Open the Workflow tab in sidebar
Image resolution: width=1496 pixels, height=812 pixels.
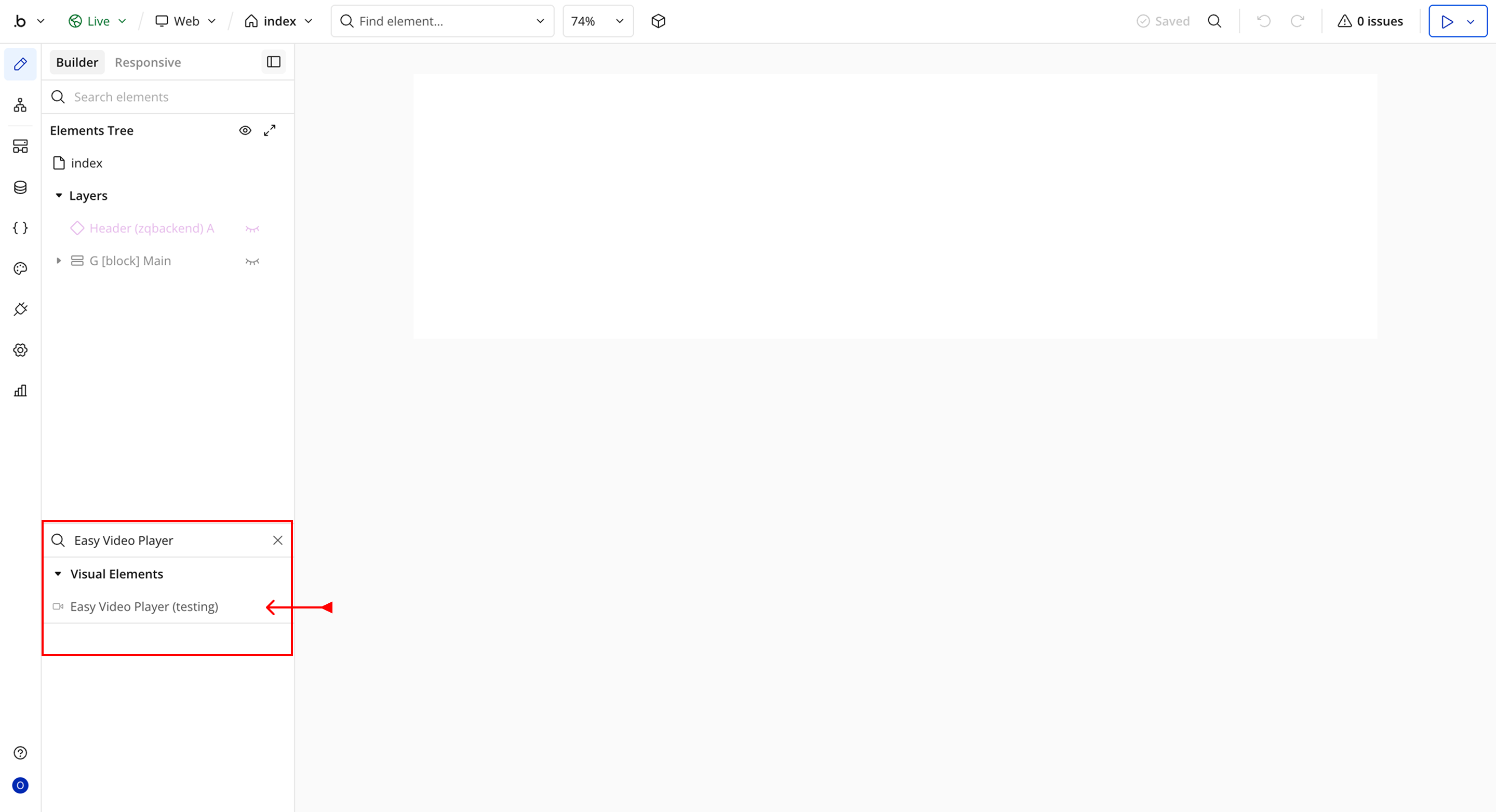(x=20, y=105)
